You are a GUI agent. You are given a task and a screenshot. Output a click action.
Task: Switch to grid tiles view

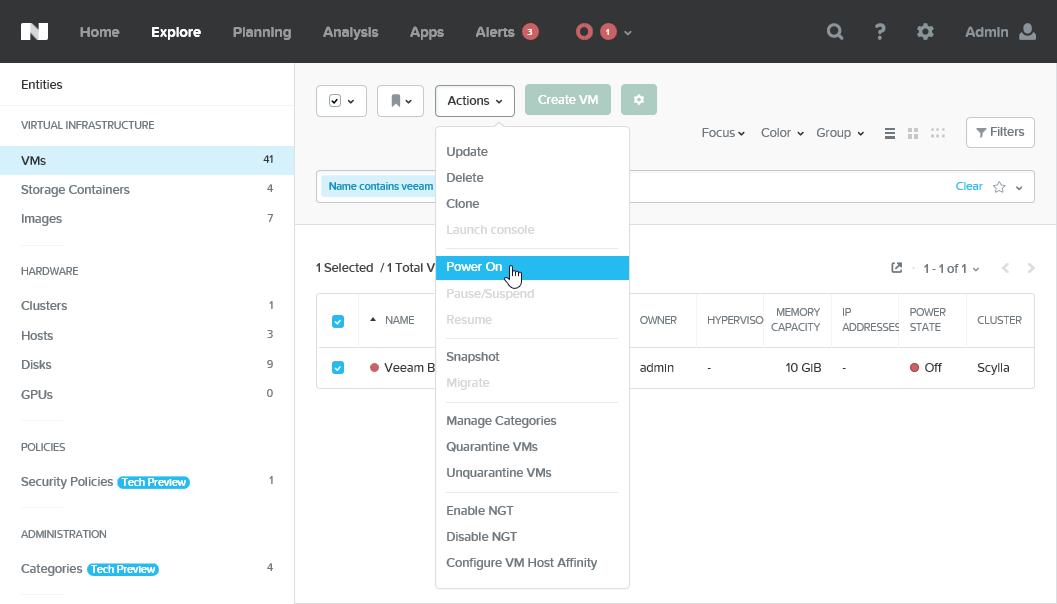click(x=913, y=132)
